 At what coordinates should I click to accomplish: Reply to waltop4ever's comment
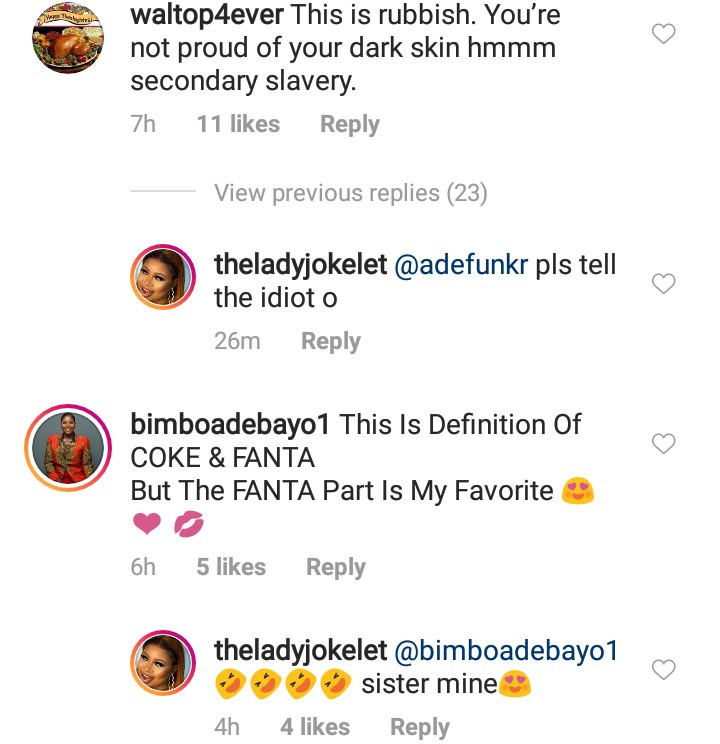coord(349,124)
